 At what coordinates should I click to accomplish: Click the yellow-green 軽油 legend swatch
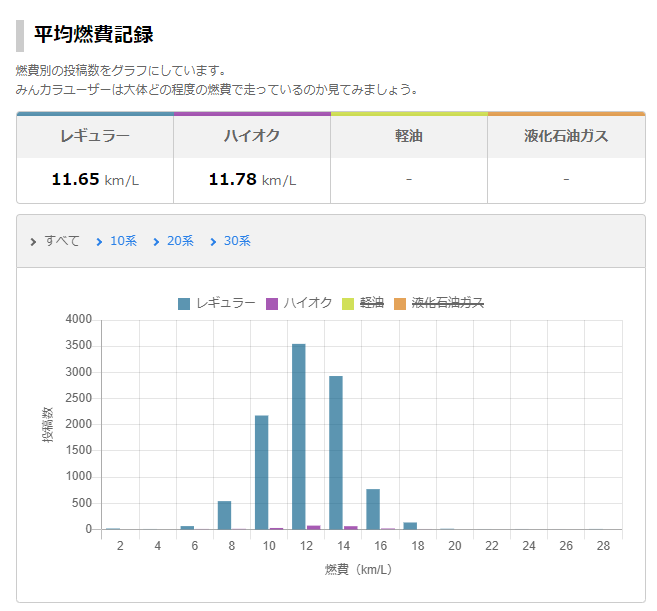pos(348,304)
